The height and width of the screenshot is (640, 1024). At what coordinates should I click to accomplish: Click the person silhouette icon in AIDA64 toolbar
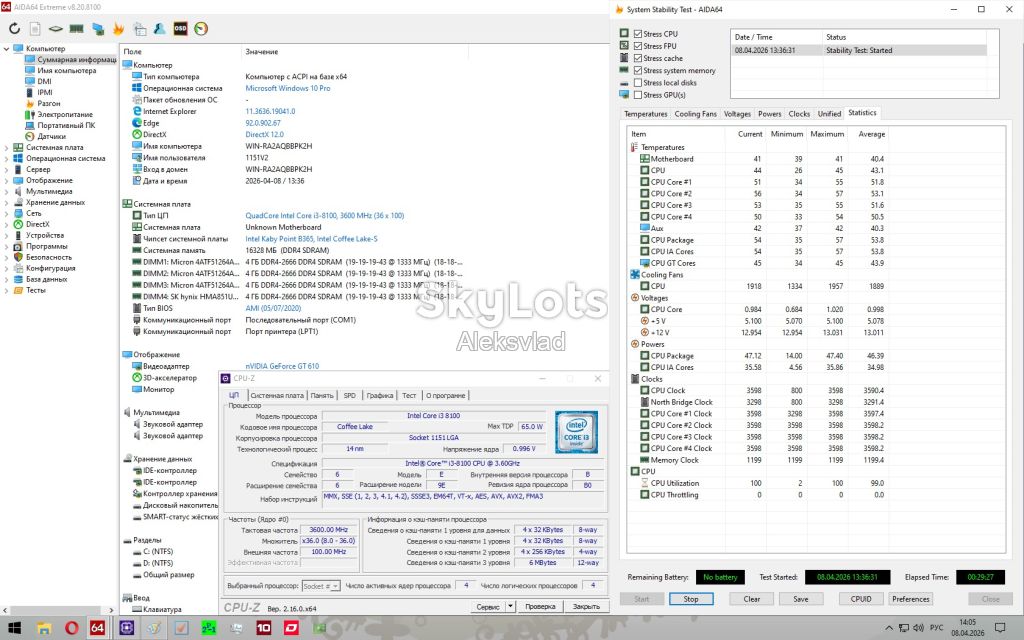[x=159, y=29]
